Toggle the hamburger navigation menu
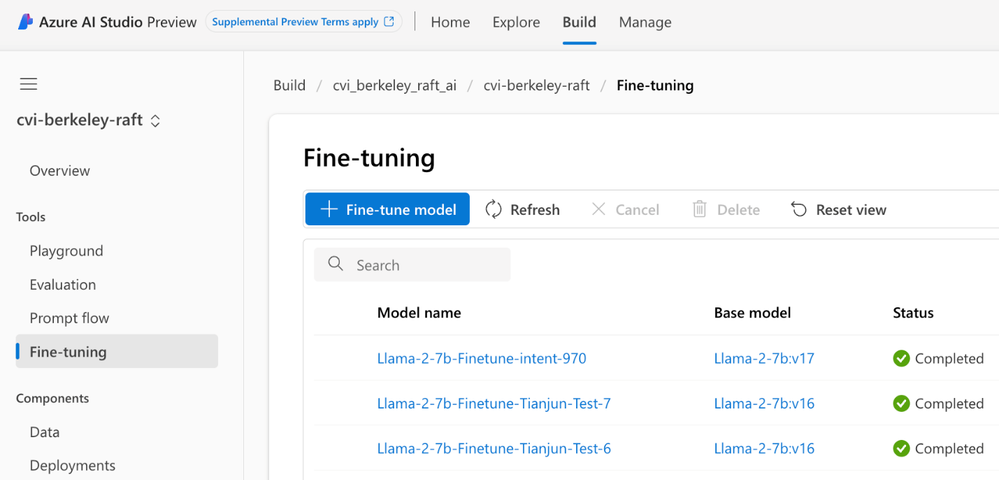Image resolution: width=999 pixels, height=480 pixels. pyautogui.click(x=29, y=84)
